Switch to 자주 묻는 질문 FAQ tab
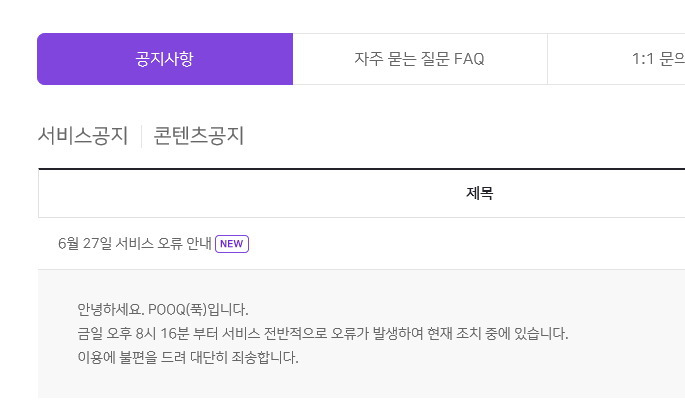The image size is (685, 417). (x=419, y=59)
